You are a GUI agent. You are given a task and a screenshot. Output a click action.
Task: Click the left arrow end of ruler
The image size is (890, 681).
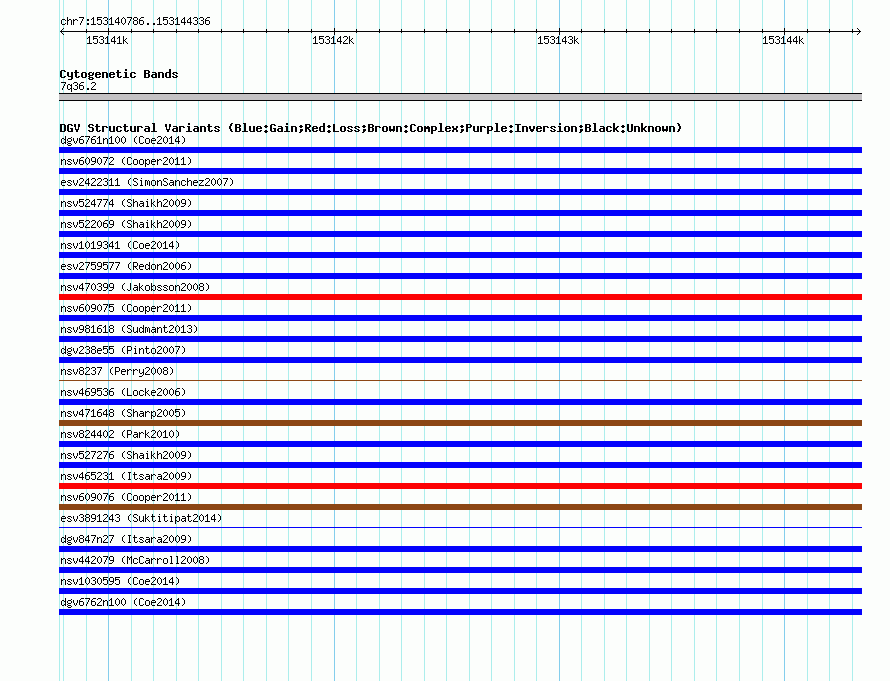tap(62, 31)
